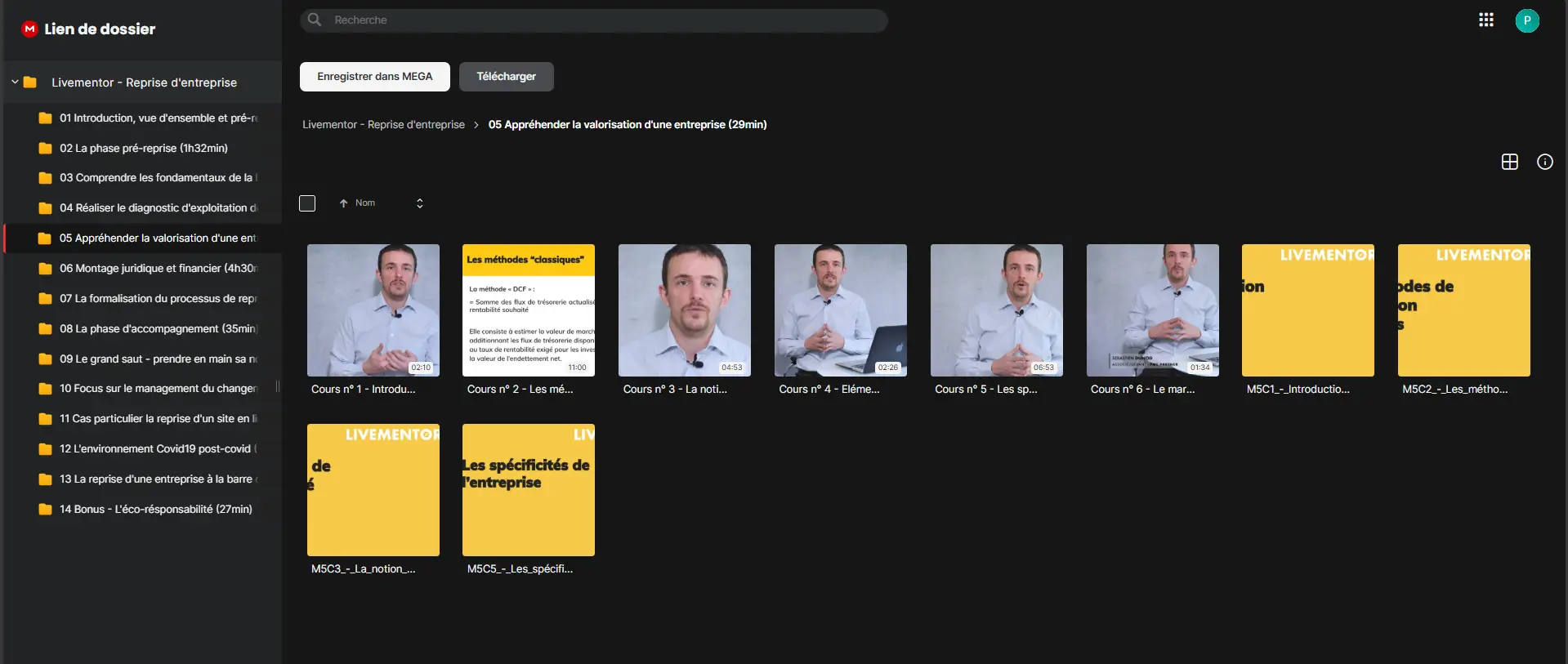The width and height of the screenshot is (1568, 664).
Task: Open tree folder 05 Appréhender la valorisation
Action: 143,238
